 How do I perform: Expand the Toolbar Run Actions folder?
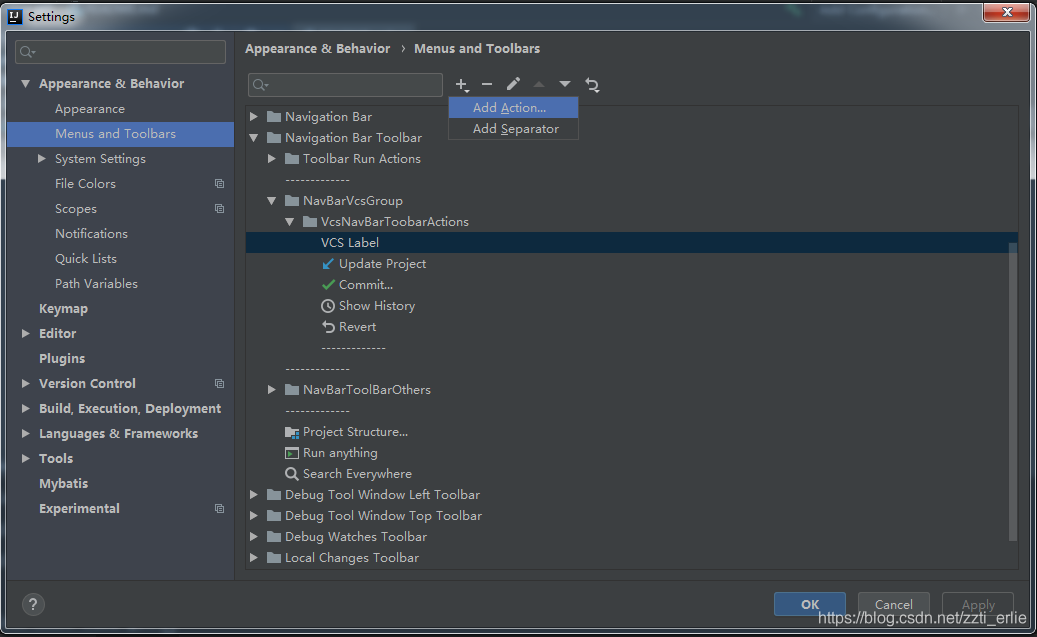pos(272,159)
